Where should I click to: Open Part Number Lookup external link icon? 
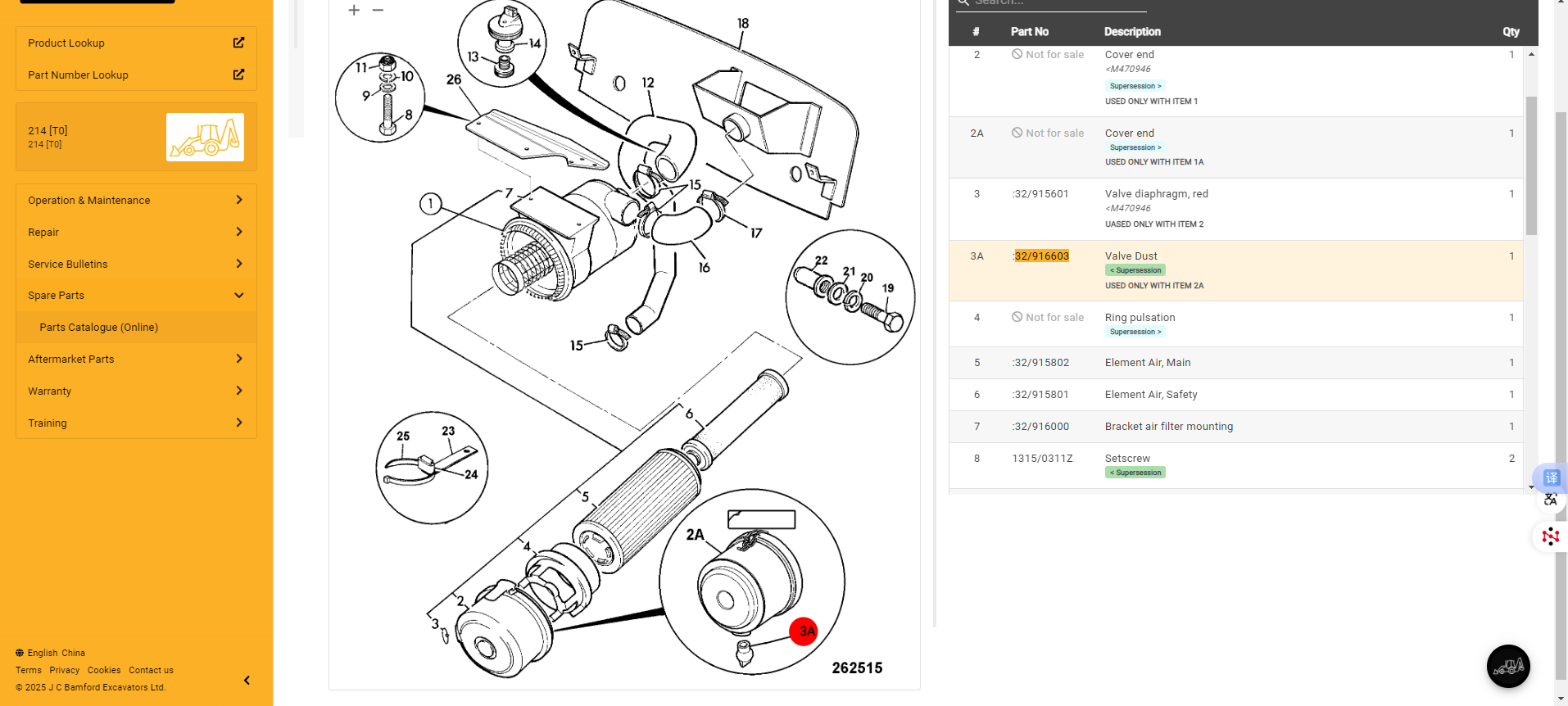pyautogui.click(x=238, y=75)
